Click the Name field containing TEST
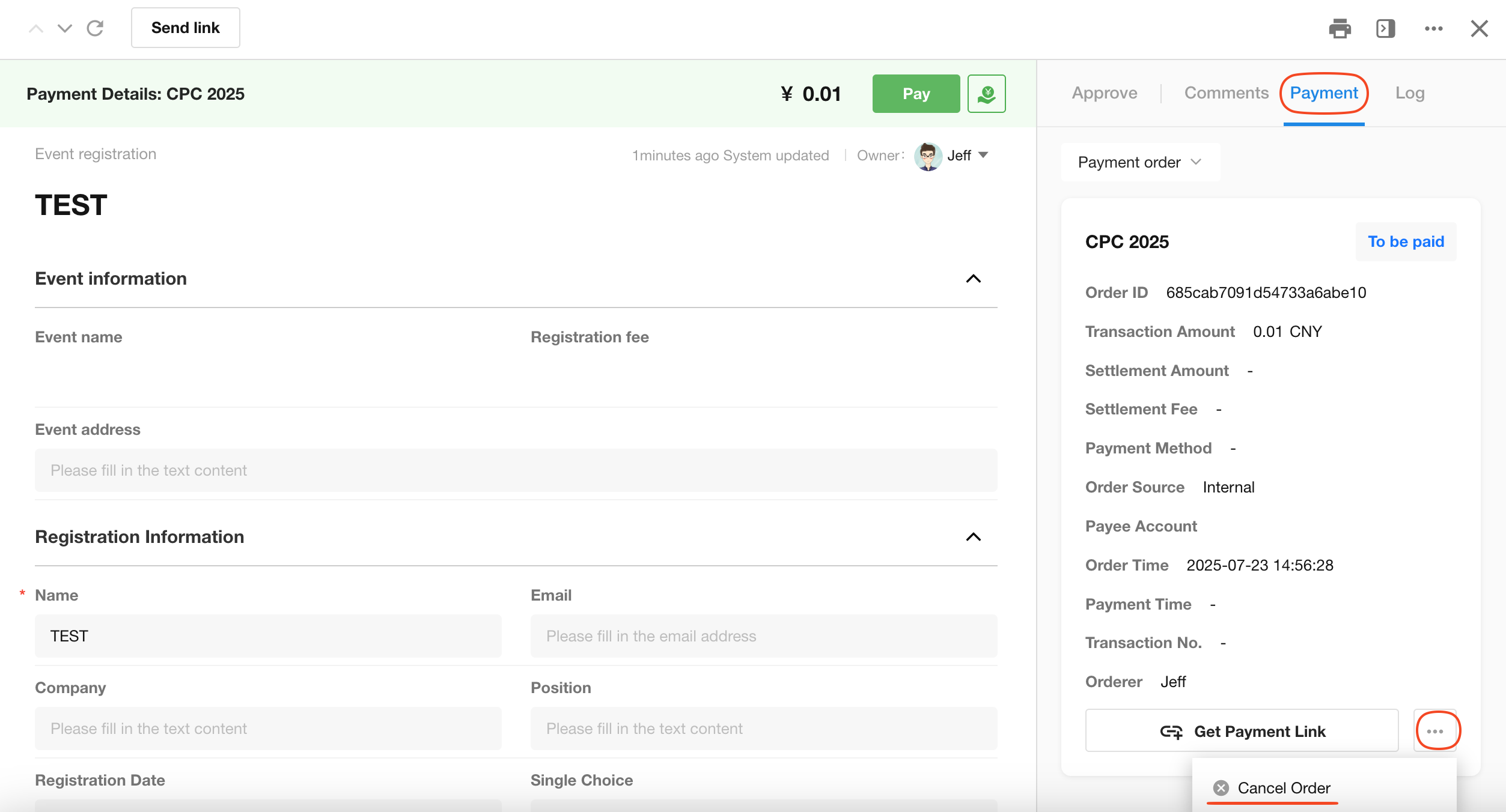1506x812 pixels. coord(268,636)
